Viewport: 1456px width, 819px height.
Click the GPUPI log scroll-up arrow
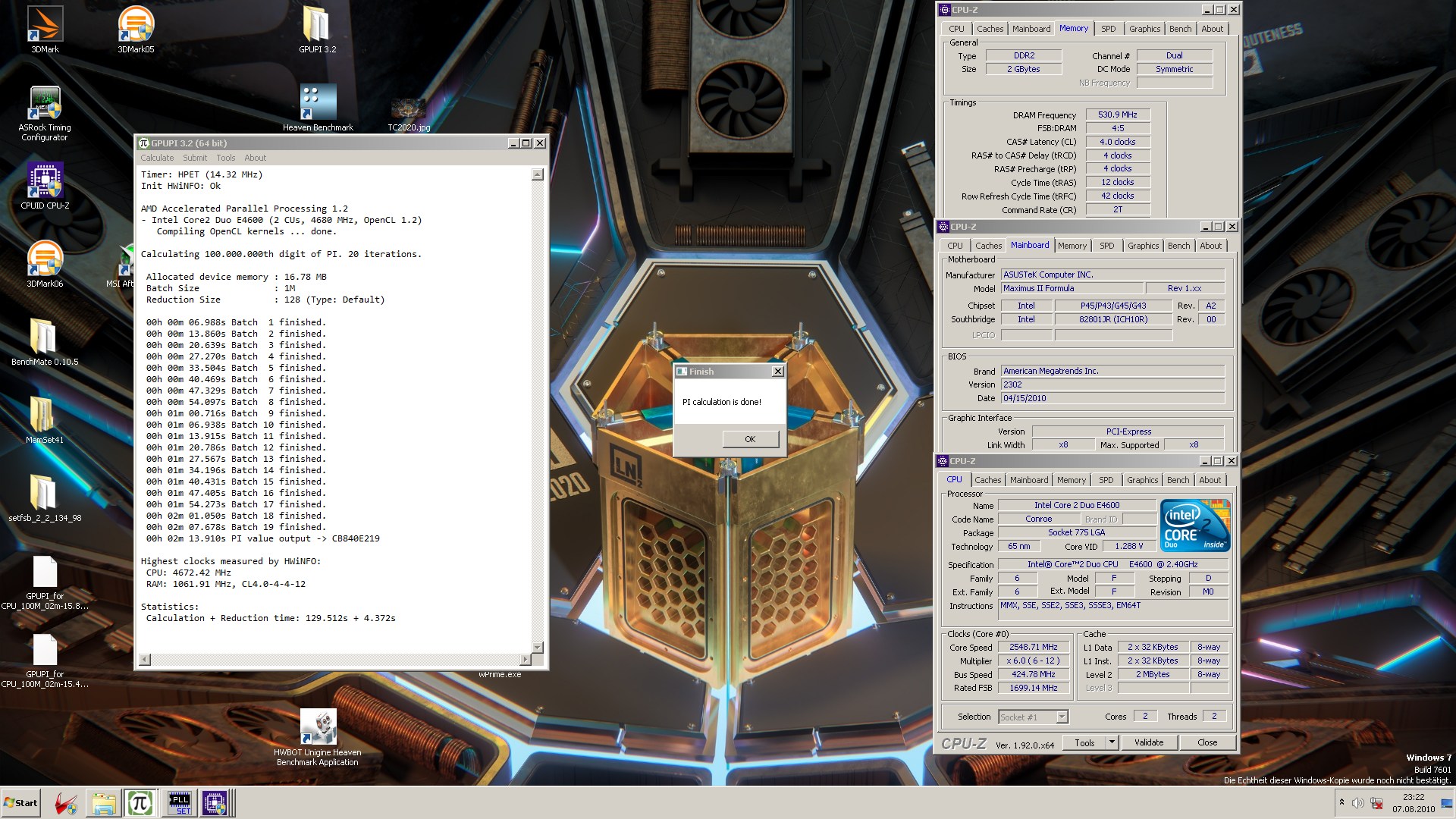[x=537, y=174]
